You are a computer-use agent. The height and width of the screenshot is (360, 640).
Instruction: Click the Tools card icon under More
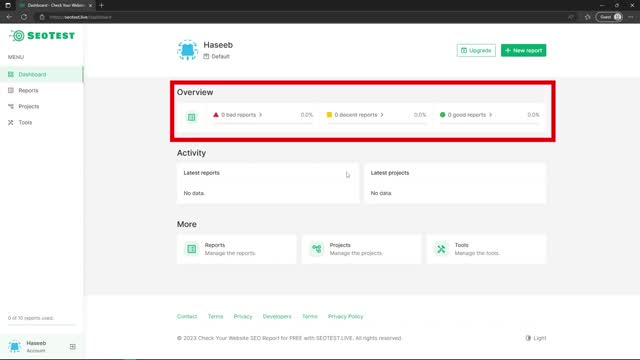(x=441, y=249)
